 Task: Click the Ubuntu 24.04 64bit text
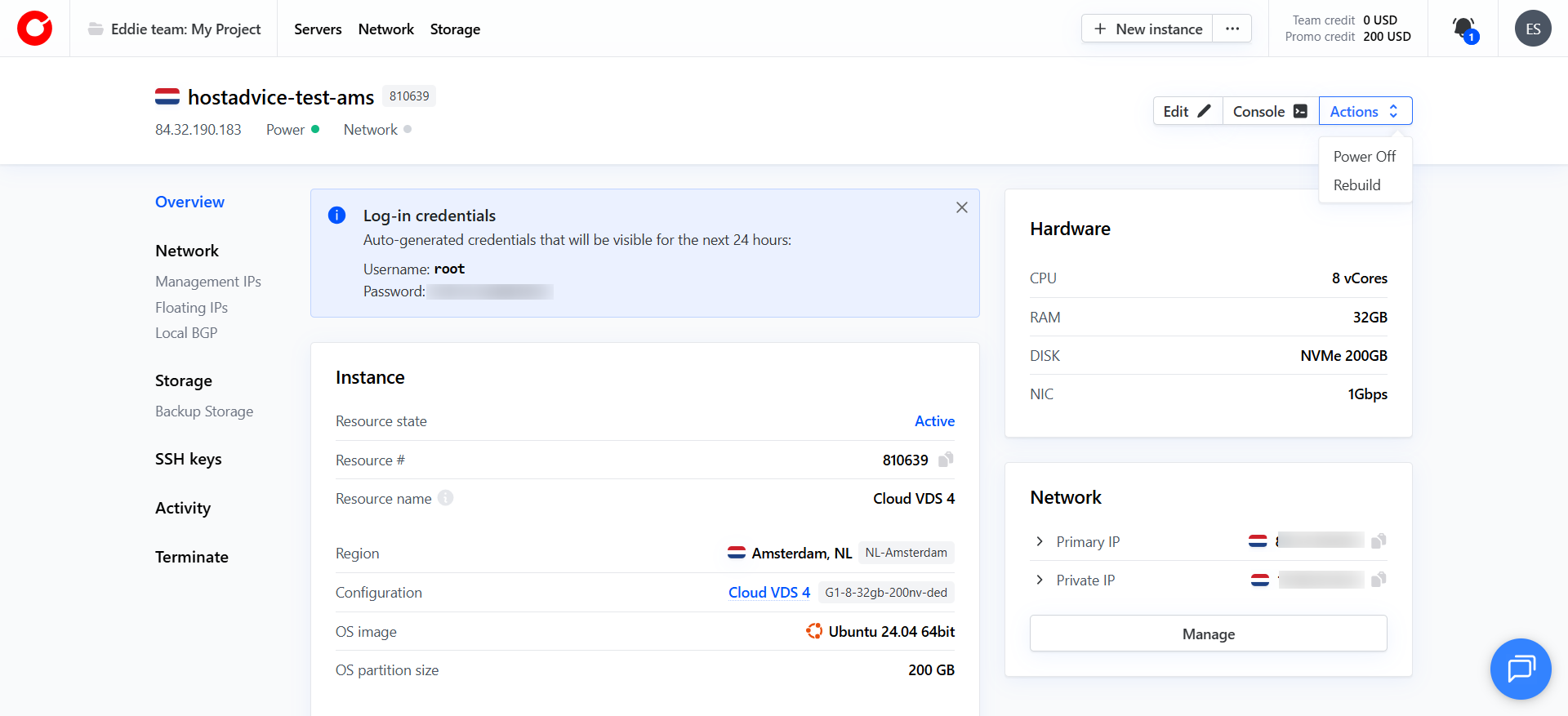click(x=892, y=632)
